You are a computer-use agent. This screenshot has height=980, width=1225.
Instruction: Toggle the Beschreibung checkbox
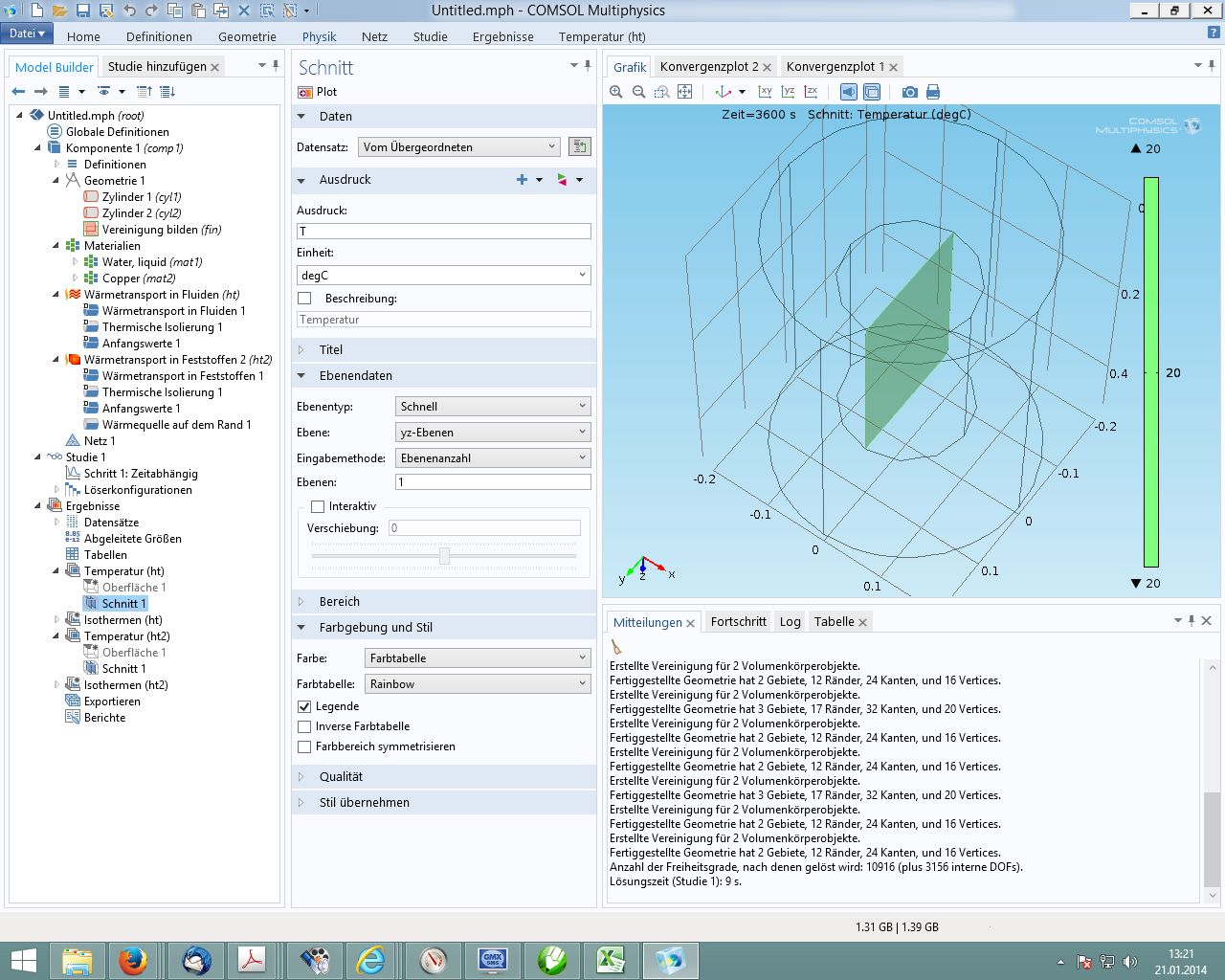304,298
